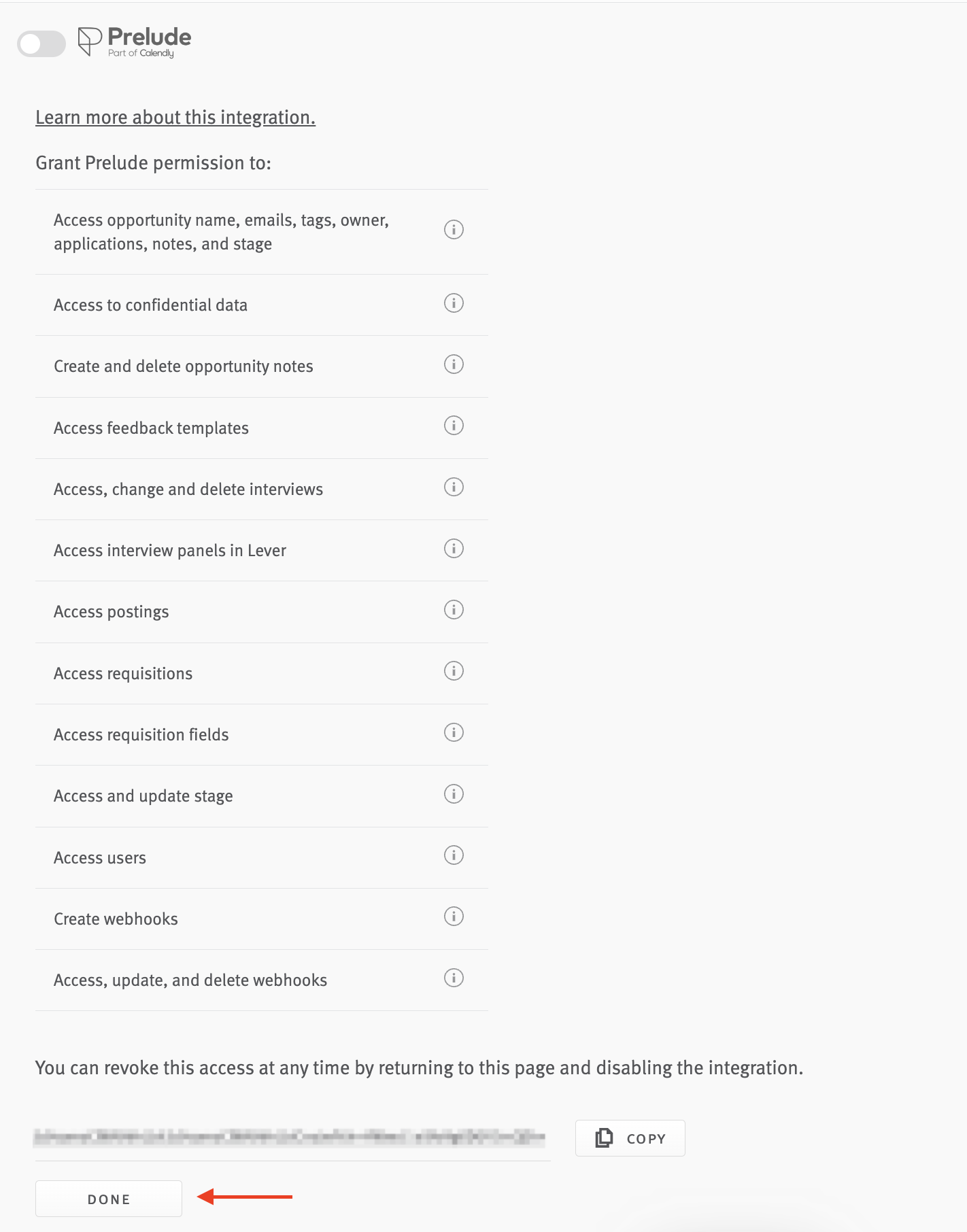Show info for Access, update, and delete webhooks
Screen dimensions: 967x1232
[x=454, y=978]
